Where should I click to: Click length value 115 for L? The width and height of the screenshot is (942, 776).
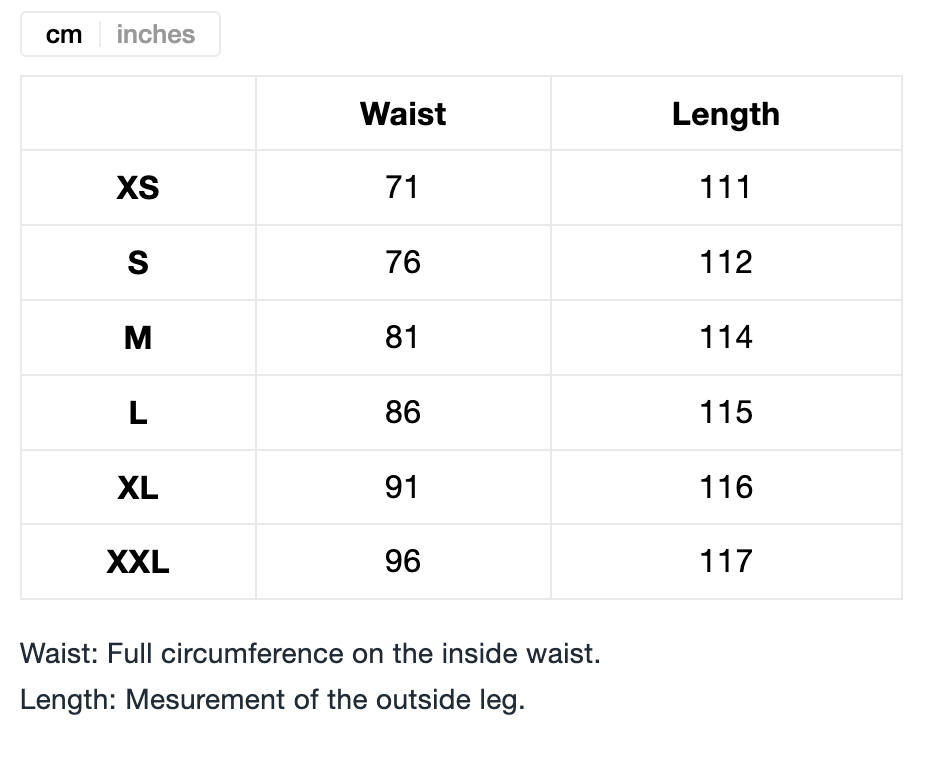725,412
